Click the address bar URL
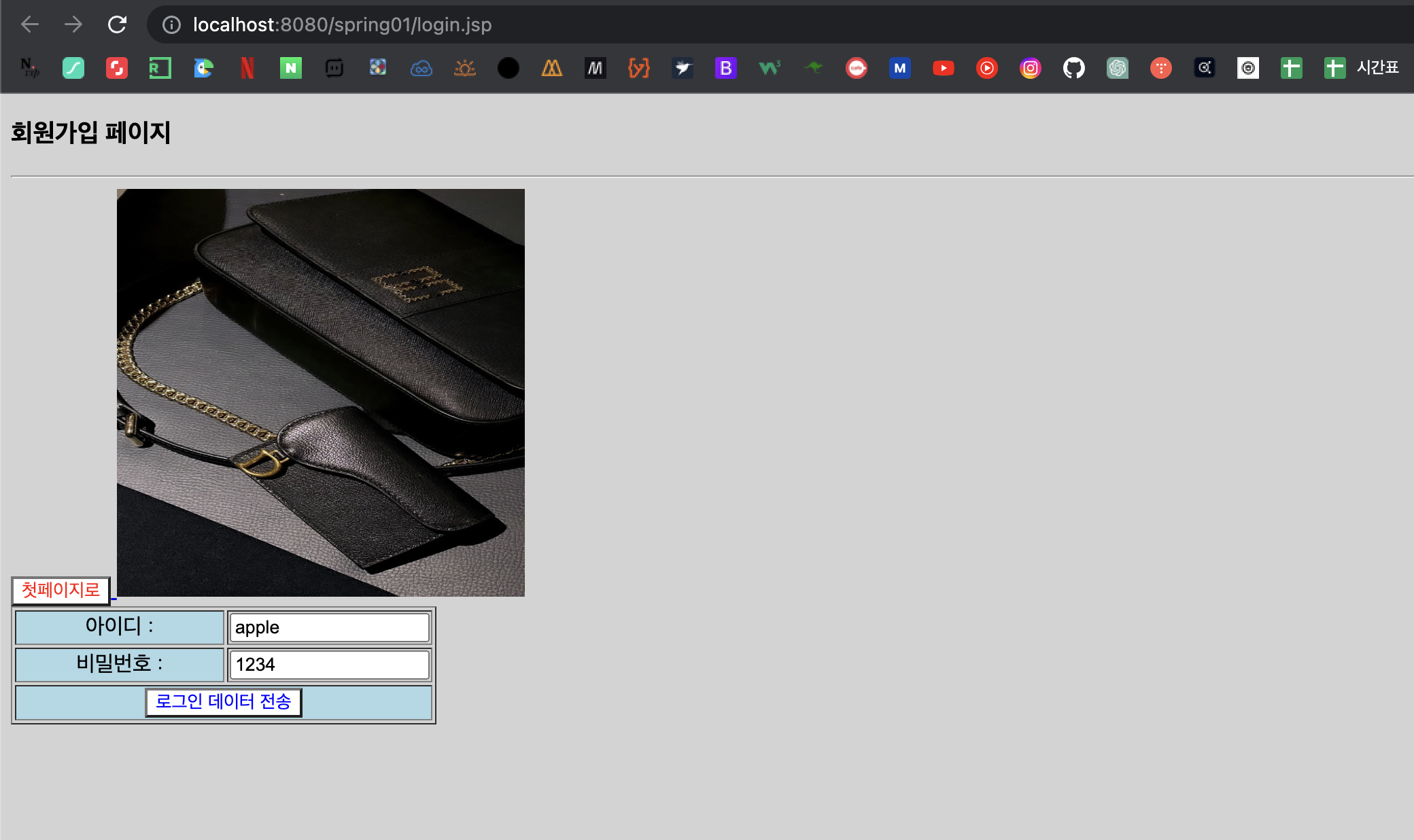The width and height of the screenshot is (1414, 840). [342, 25]
